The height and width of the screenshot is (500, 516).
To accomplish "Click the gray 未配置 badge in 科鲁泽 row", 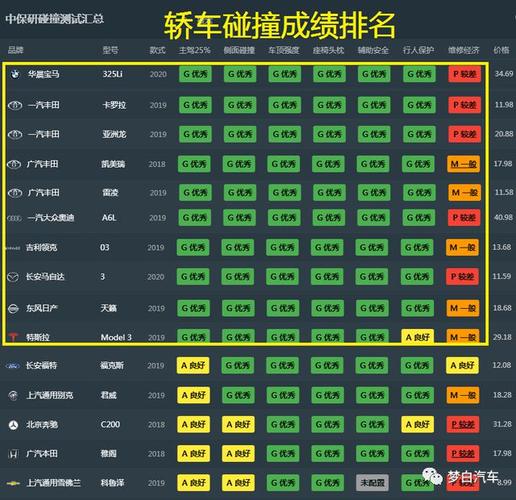I will point(372,483).
